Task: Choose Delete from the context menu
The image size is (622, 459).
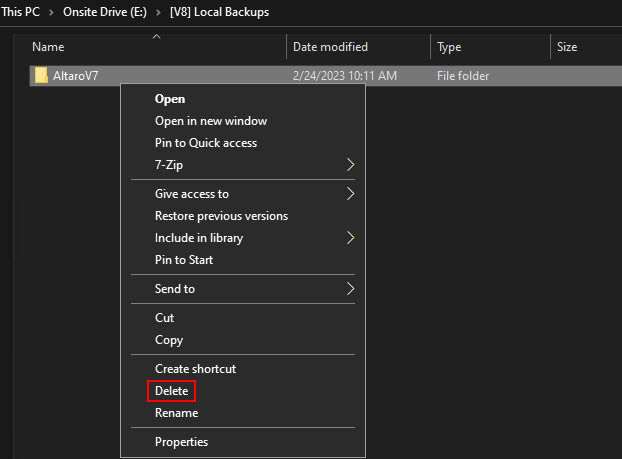Action: click(171, 391)
